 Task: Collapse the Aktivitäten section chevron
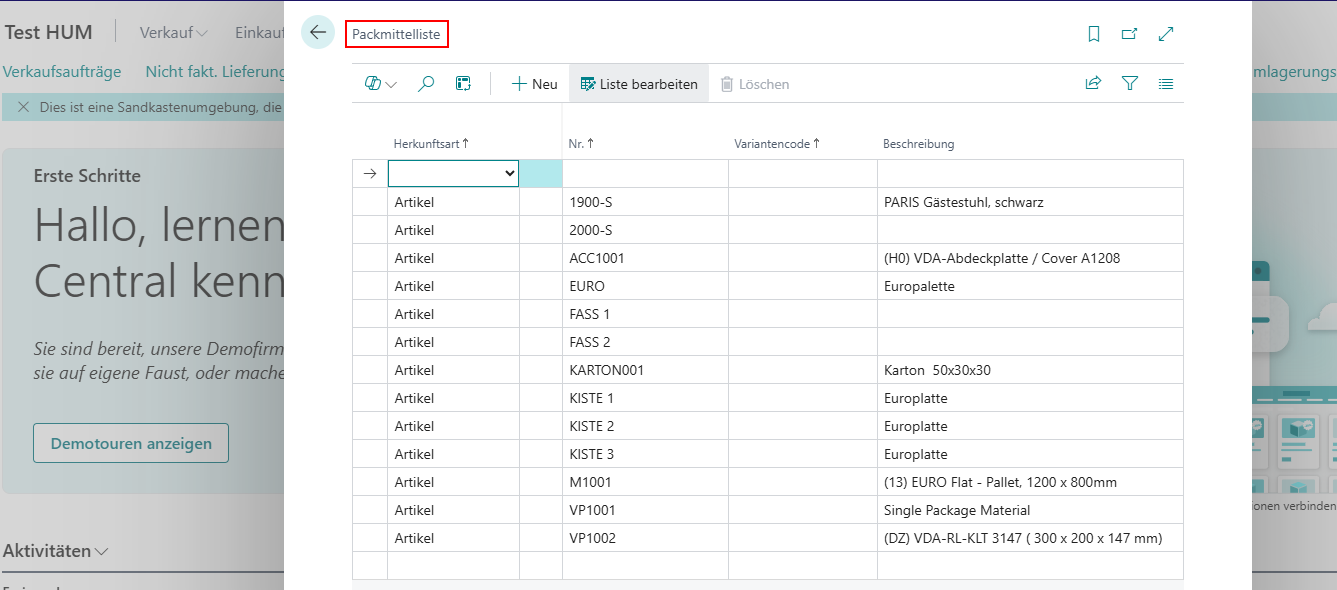click(x=102, y=551)
